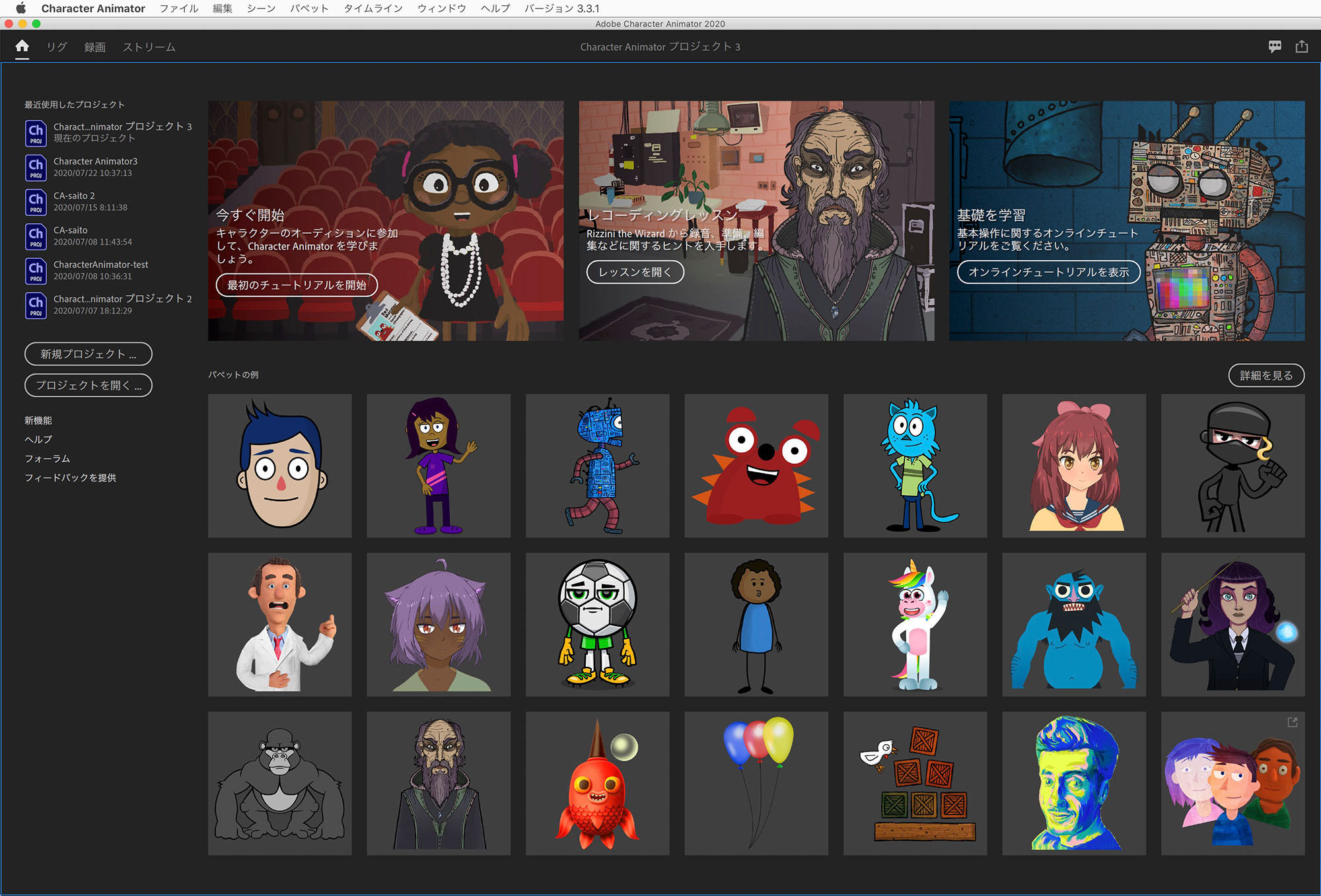Click the 詳細を見る button
1321x896 pixels.
[1266, 375]
